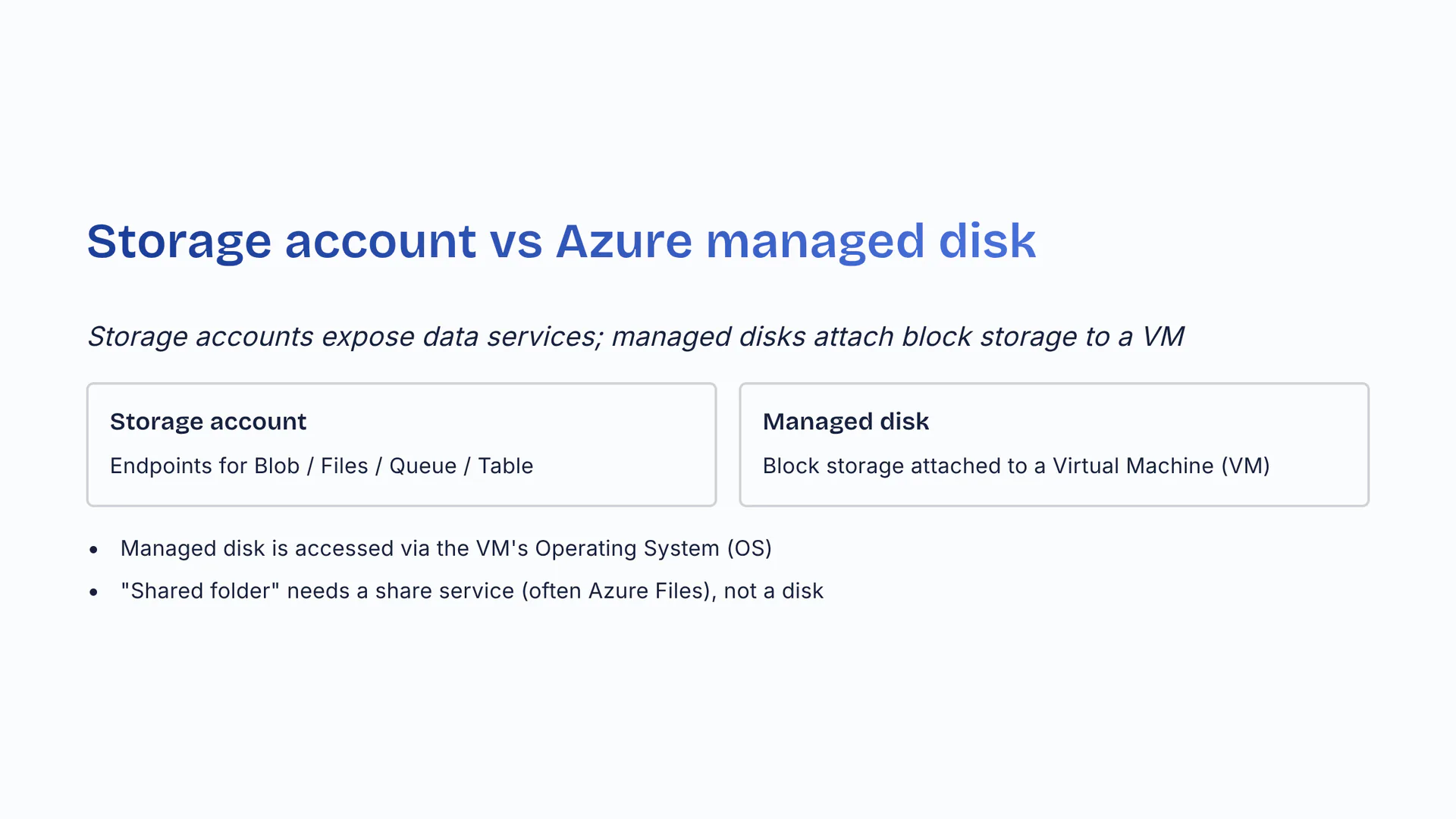Click the word "Queue" in the storage card

422,466
